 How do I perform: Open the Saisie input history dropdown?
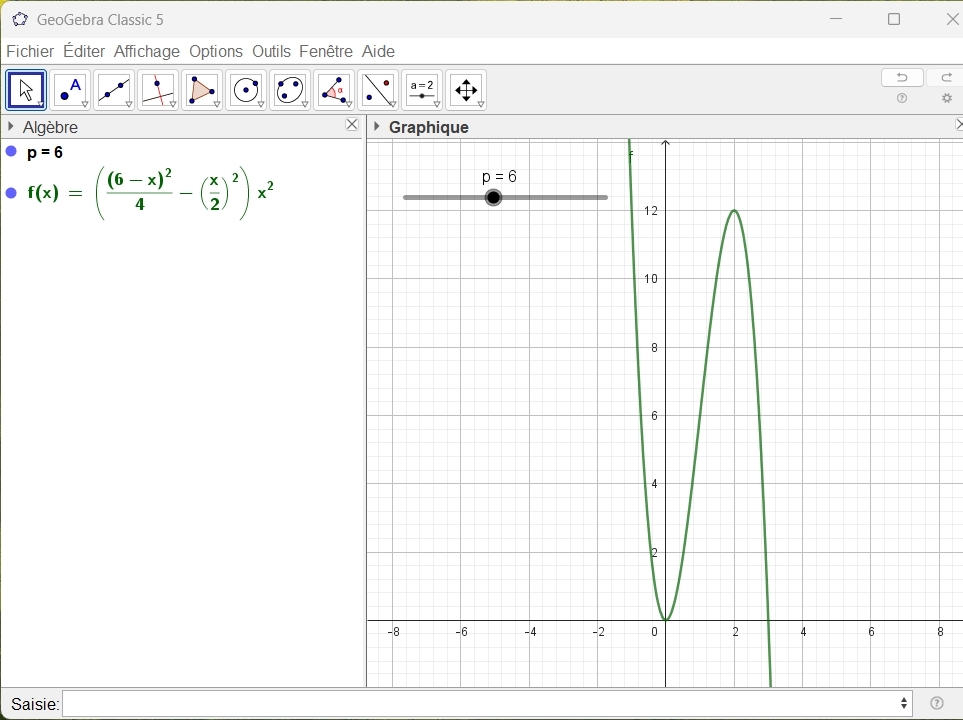click(904, 703)
